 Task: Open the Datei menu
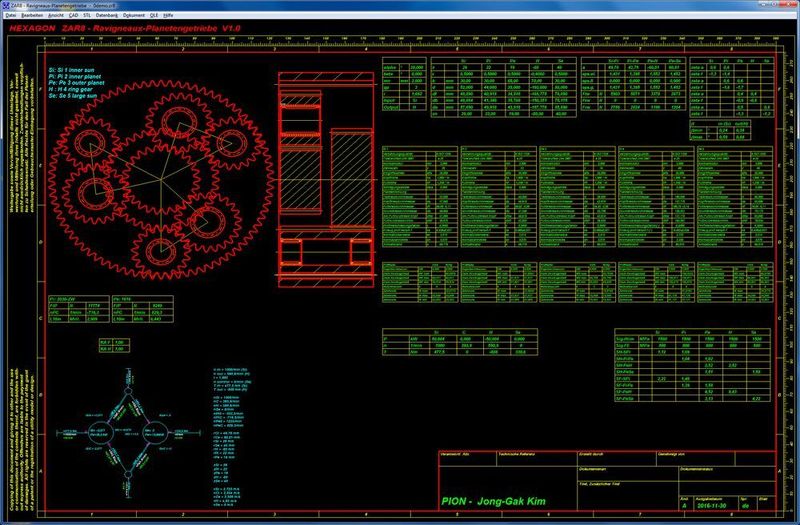[x=11, y=16]
